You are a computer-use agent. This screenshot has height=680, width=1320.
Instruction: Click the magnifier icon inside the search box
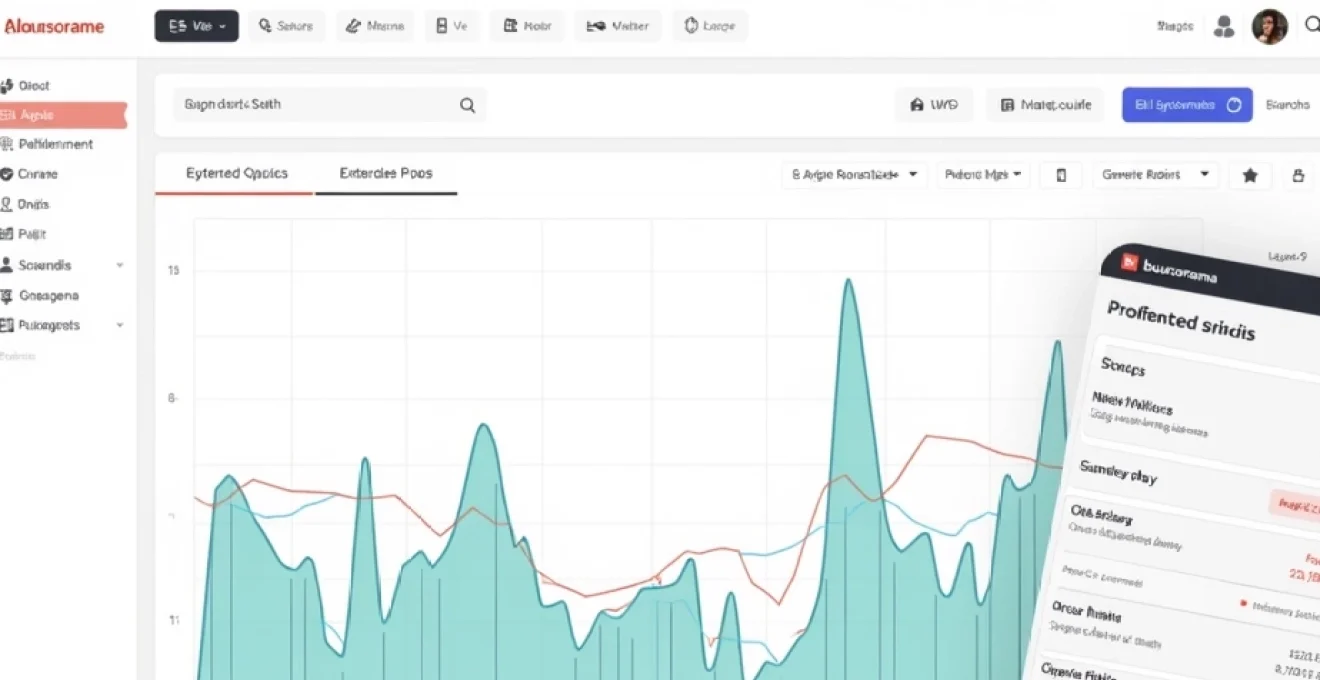coord(467,105)
